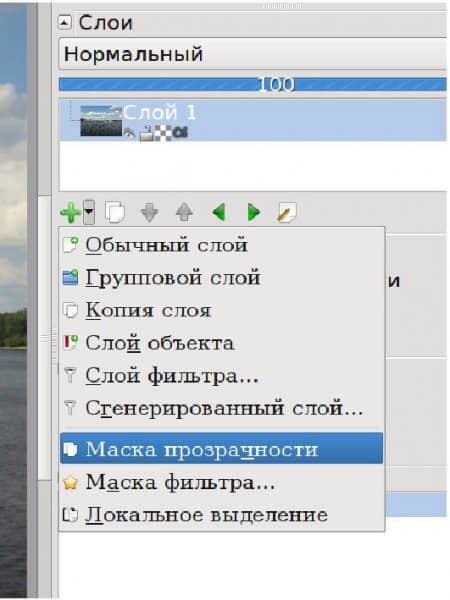Toggle visibility eye of Слой 1
Screen dimensions: 450x600
[x=130, y=134]
